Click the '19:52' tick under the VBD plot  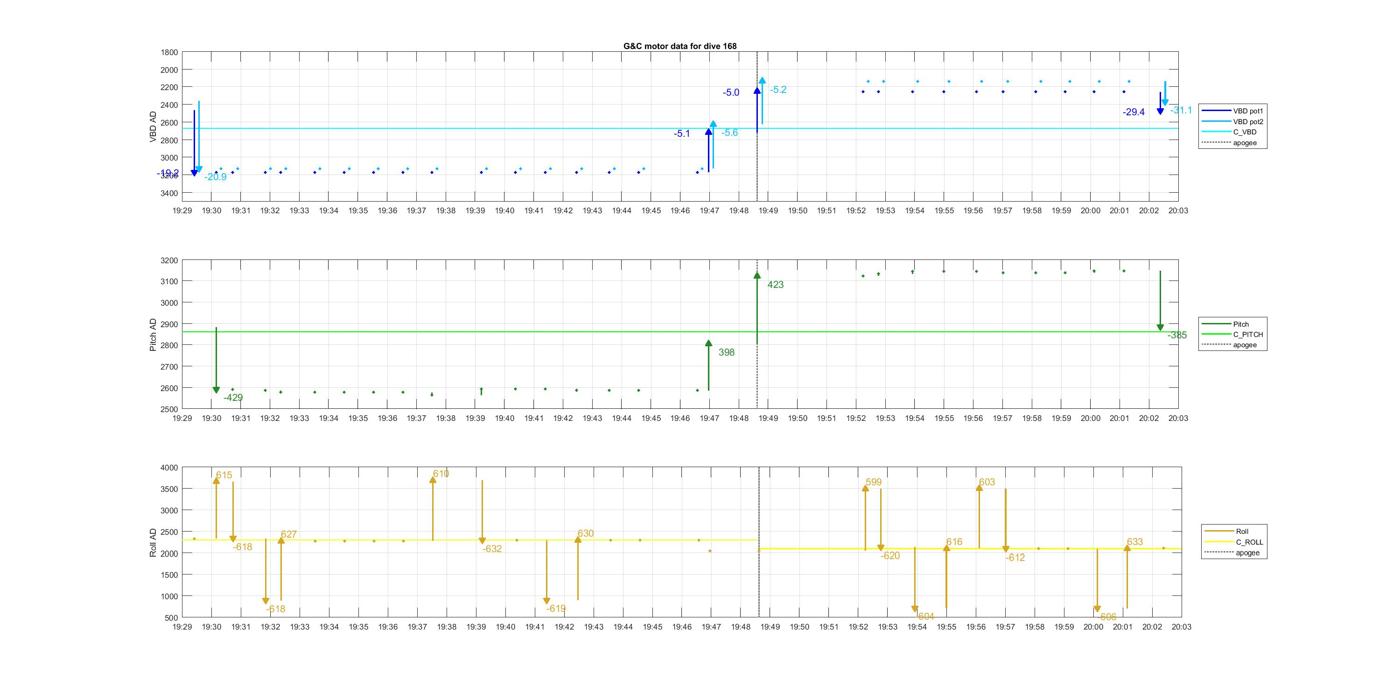coord(857,211)
